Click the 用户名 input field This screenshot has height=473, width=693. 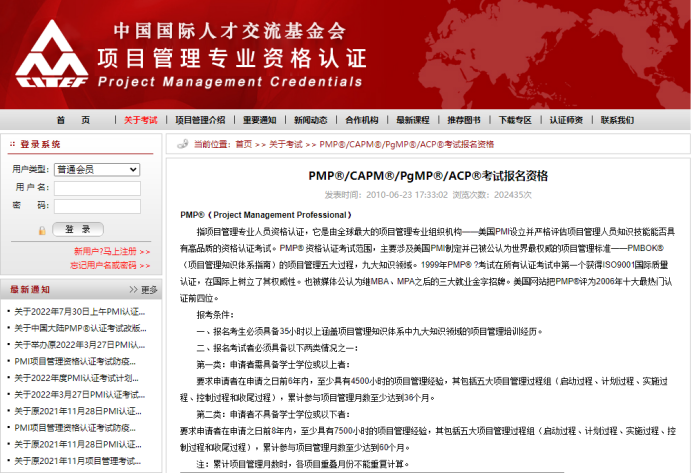pyautogui.click(x=97, y=188)
